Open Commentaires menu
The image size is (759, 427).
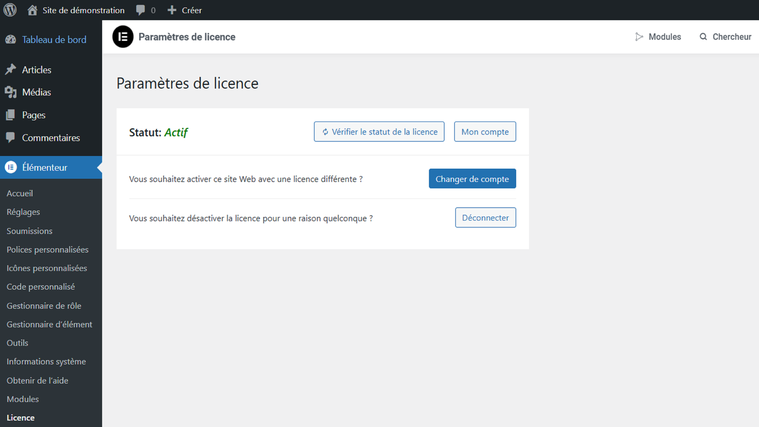click(51, 137)
